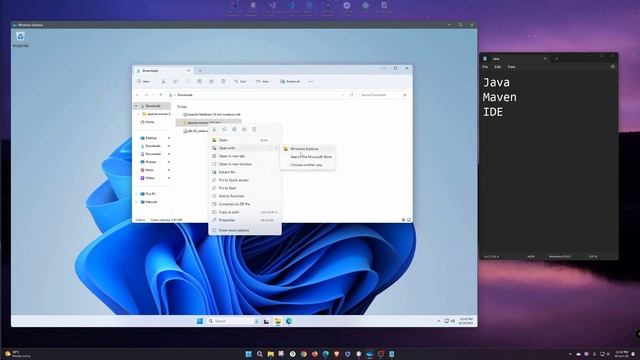Choose Compress to ZIP file

point(245,204)
